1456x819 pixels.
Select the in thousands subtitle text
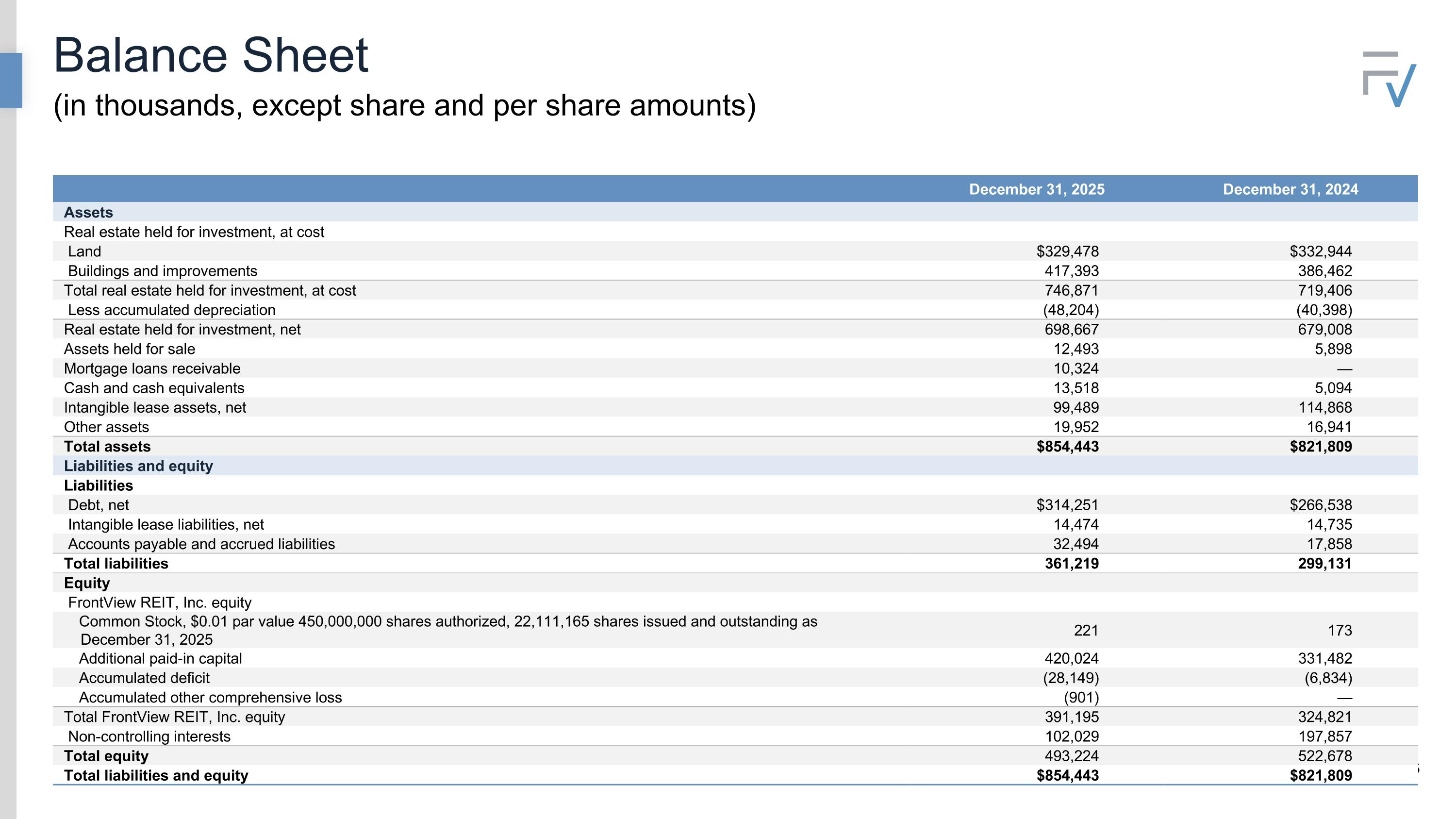point(404,106)
